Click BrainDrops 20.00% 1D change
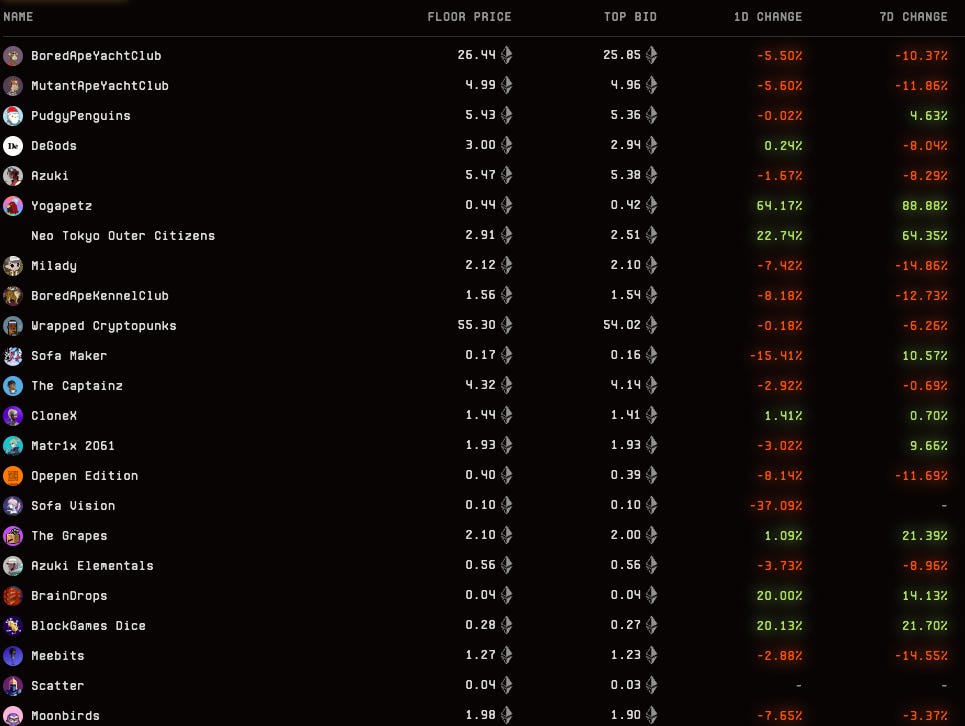 [779, 596]
